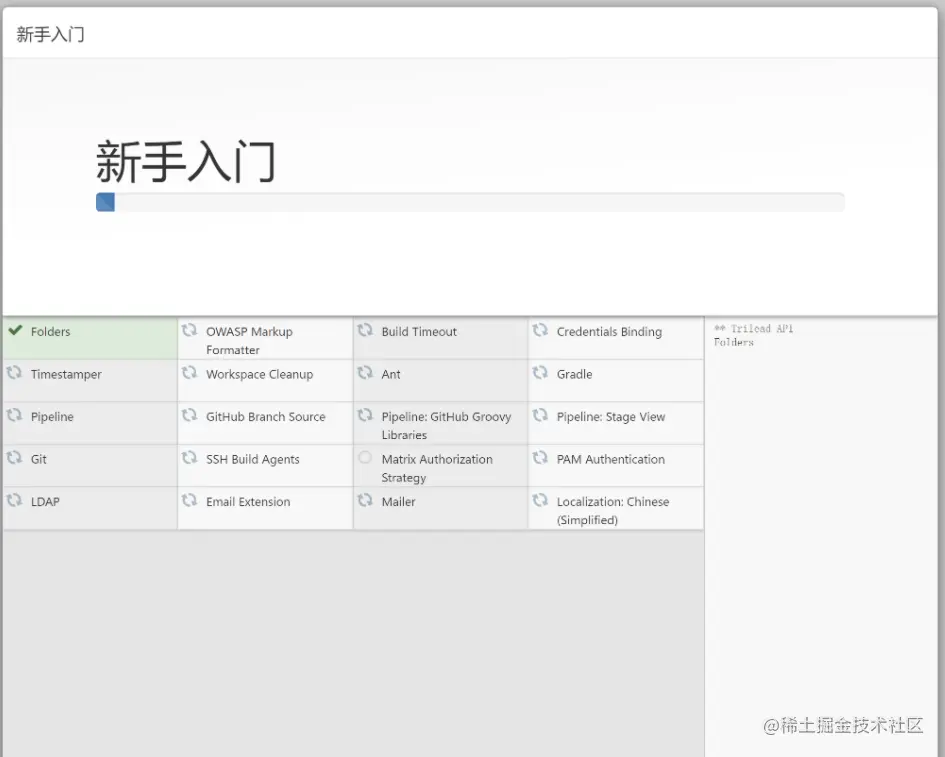Click the spinner icon beside Timestamper
Viewport: 945px width, 757px height.
14,372
